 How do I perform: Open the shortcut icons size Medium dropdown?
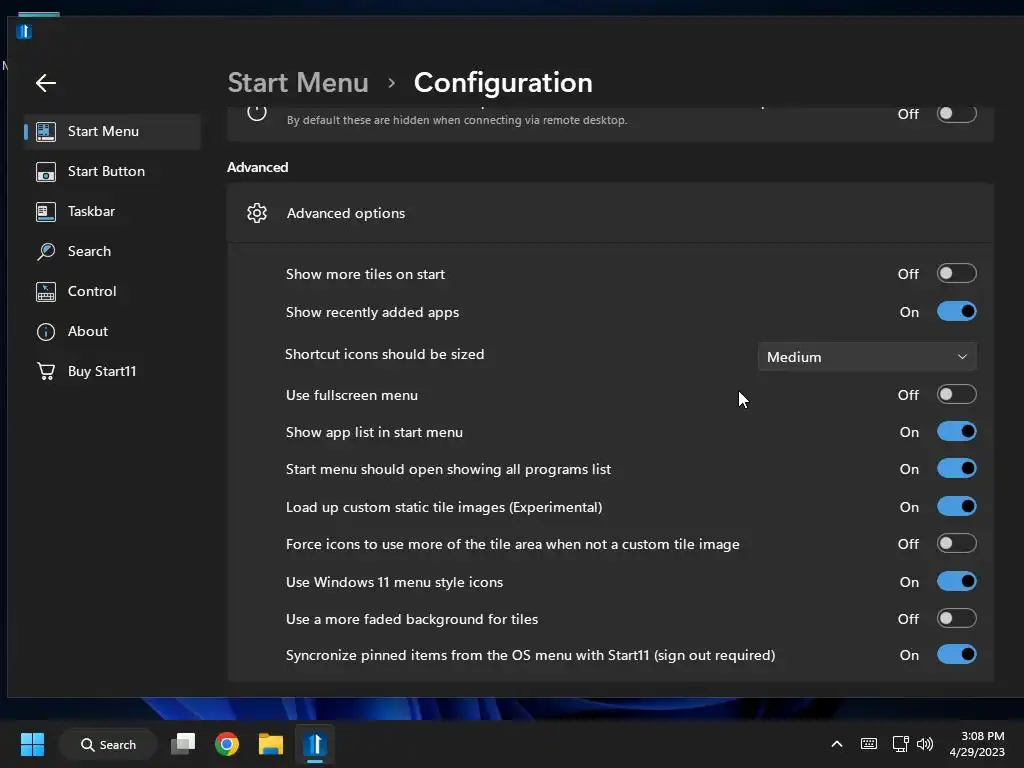click(x=867, y=357)
